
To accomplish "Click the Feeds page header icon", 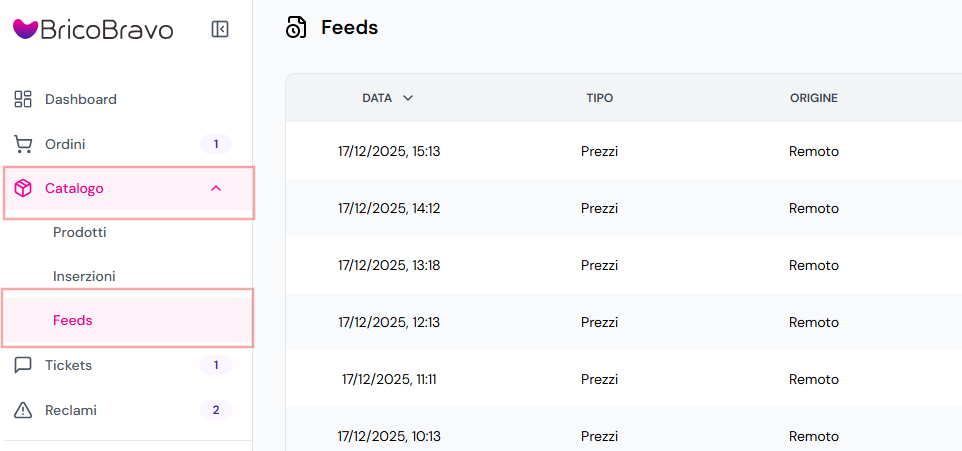I will [296, 28].
